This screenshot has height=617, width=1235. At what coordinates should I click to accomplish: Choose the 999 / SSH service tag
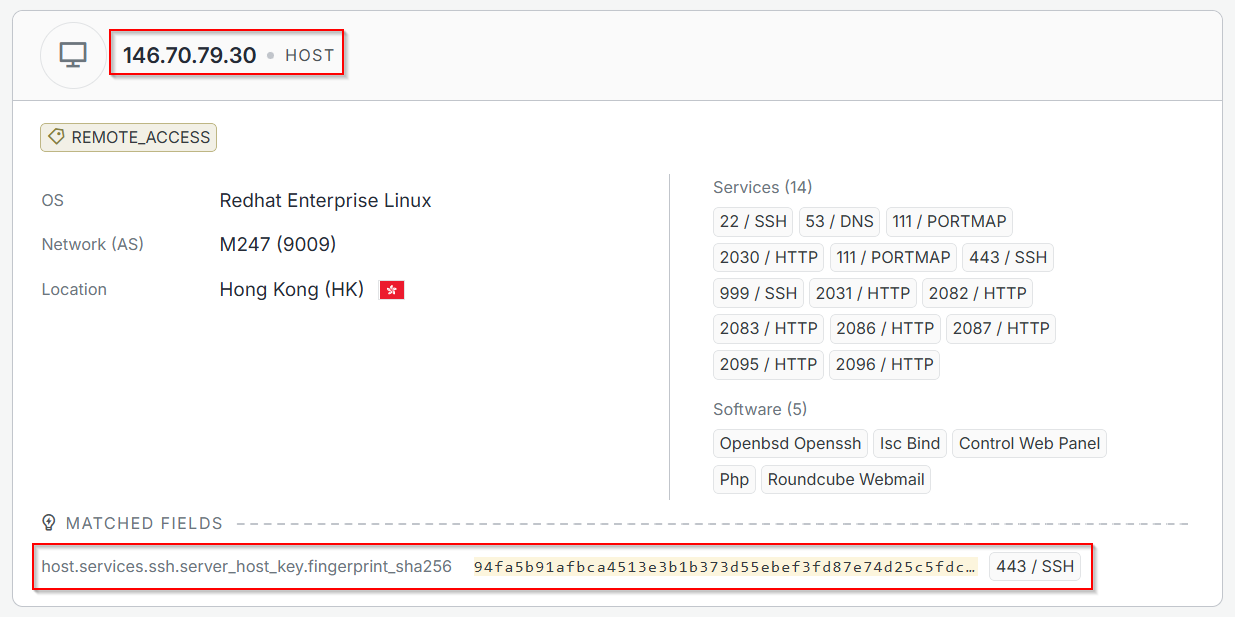click(758, 293)
